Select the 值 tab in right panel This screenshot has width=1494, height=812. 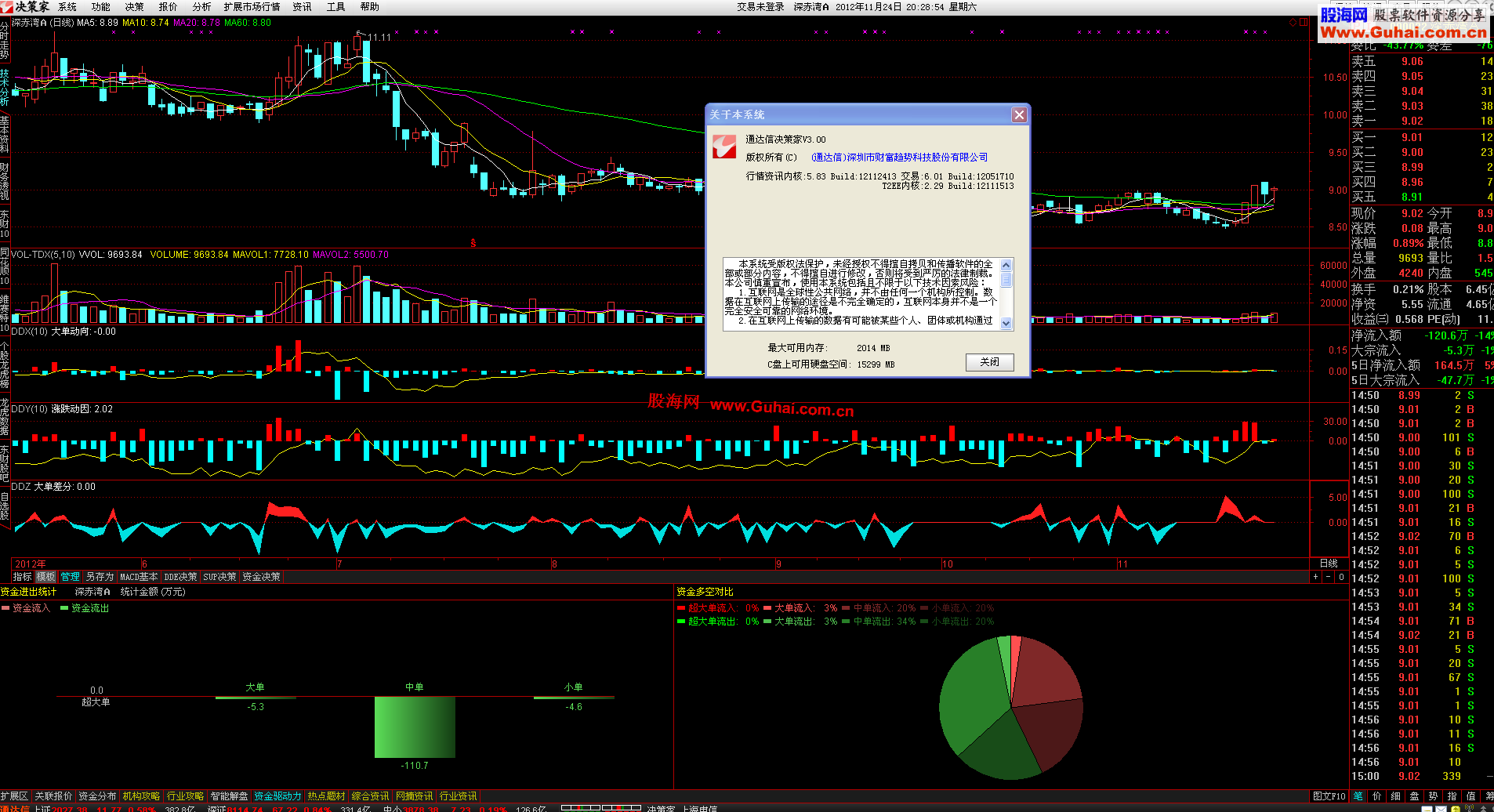coord(1471,796)
